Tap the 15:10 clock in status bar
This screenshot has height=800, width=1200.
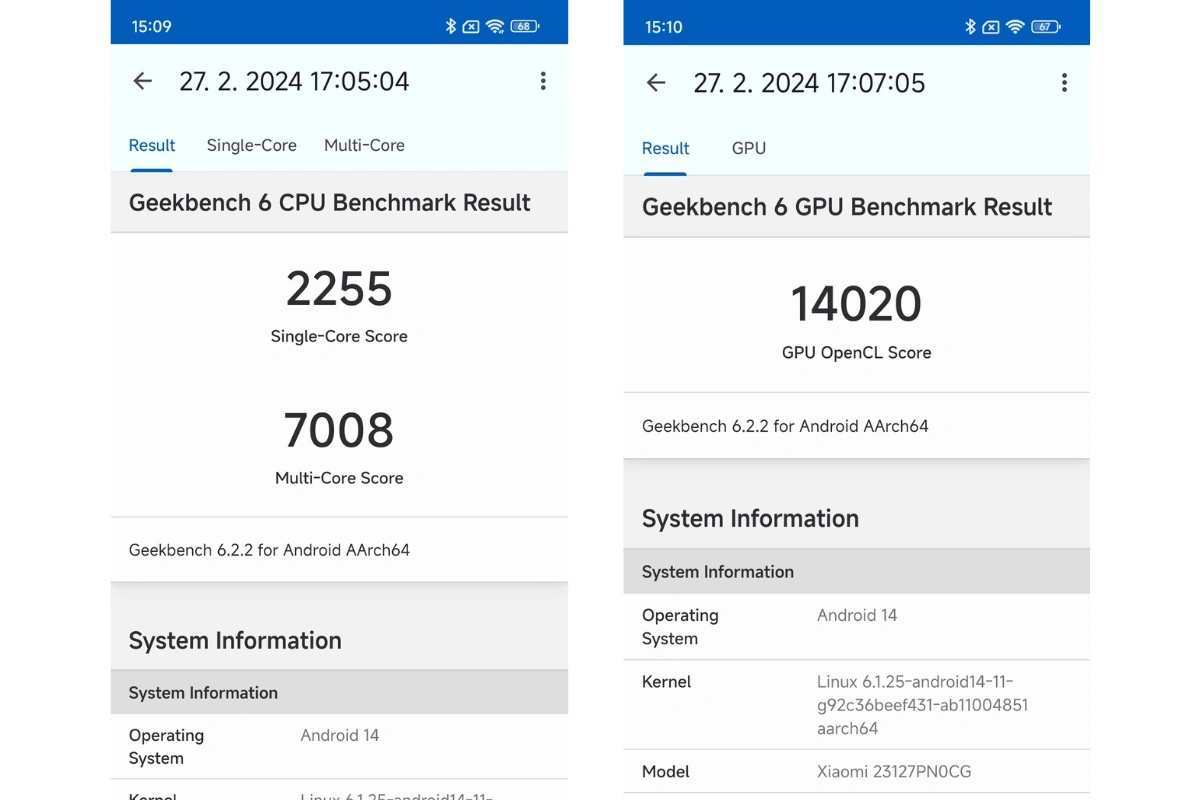point(664,27)
